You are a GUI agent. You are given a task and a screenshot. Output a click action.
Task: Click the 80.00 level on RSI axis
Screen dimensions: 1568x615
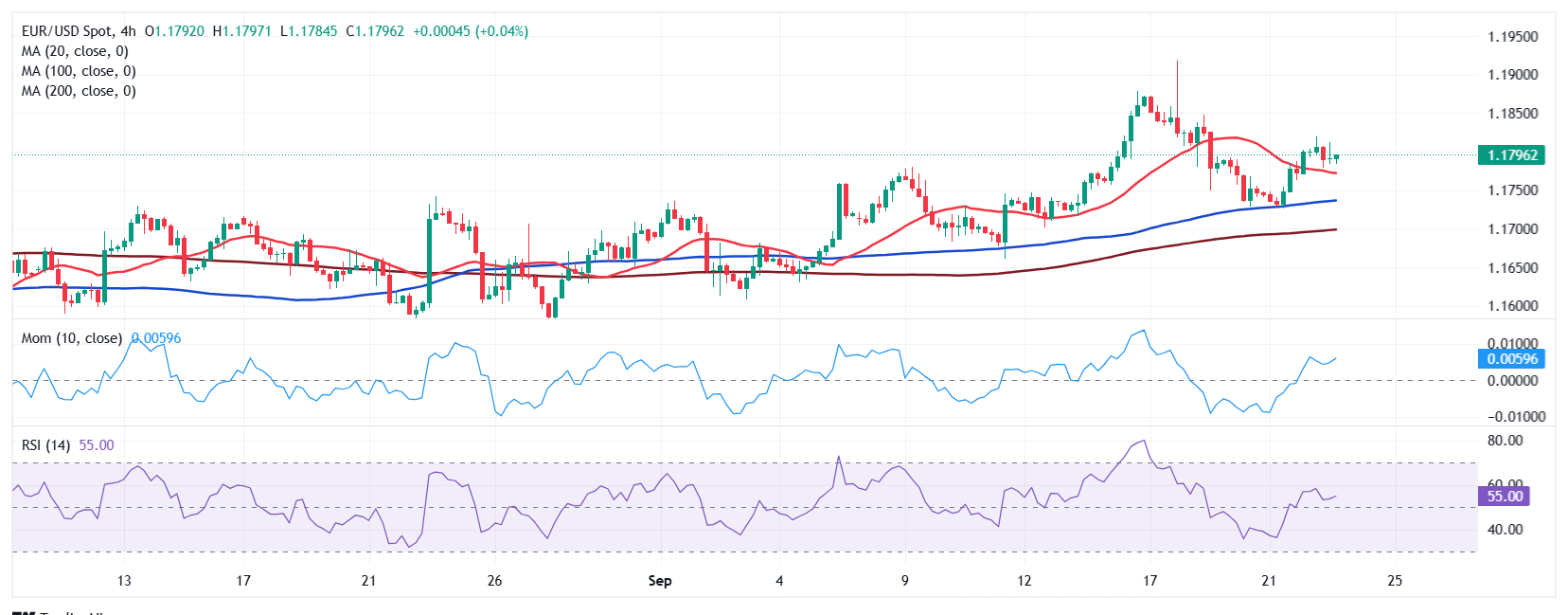click(1505, 441)
